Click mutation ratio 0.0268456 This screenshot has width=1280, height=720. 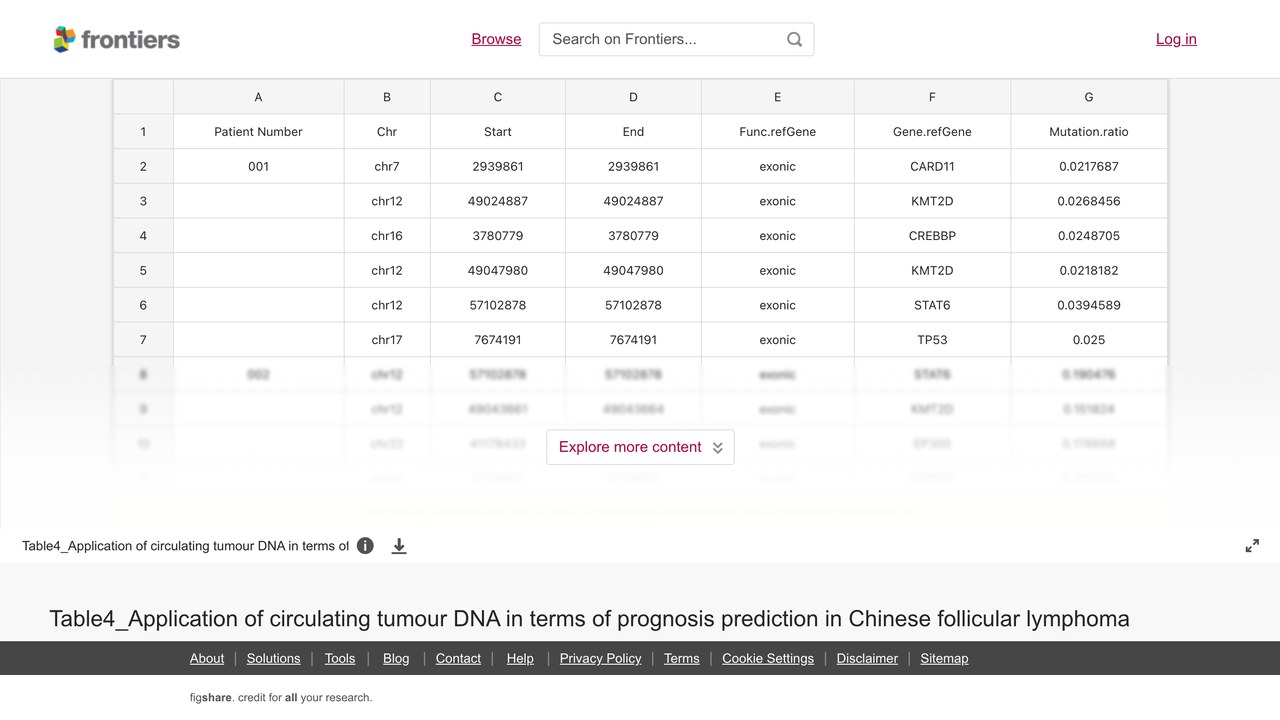click(1089, 201)
